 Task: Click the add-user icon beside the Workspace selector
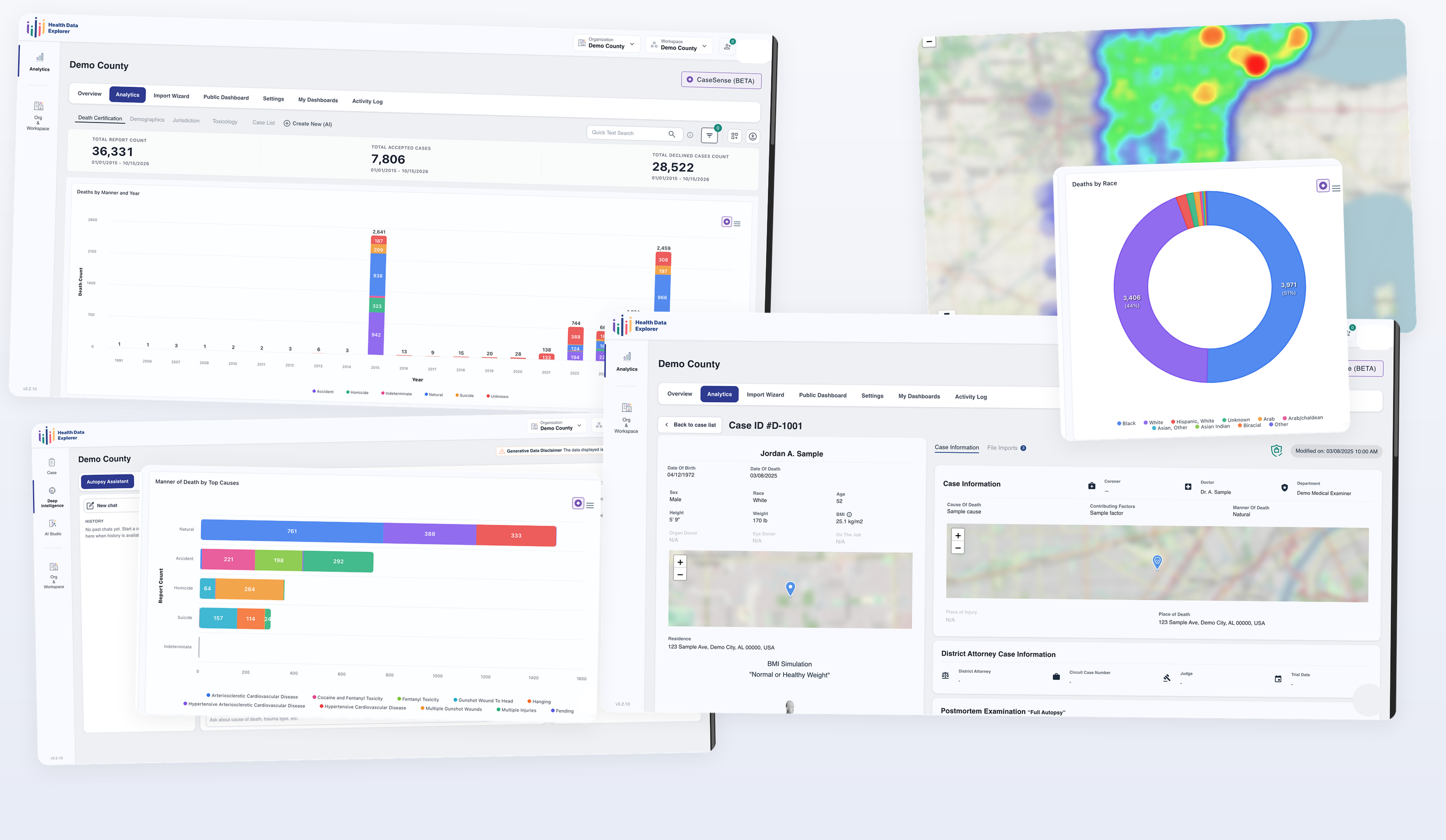coord(728,47)
